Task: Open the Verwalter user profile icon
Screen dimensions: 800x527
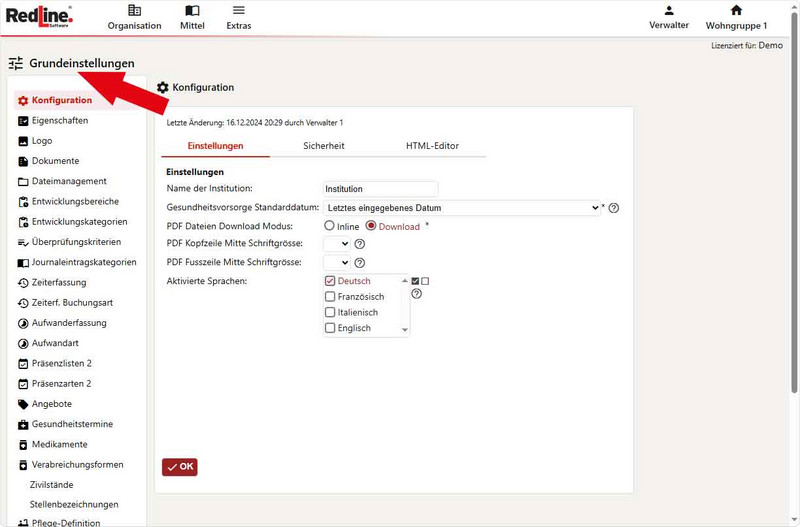Action: point(669,11)
